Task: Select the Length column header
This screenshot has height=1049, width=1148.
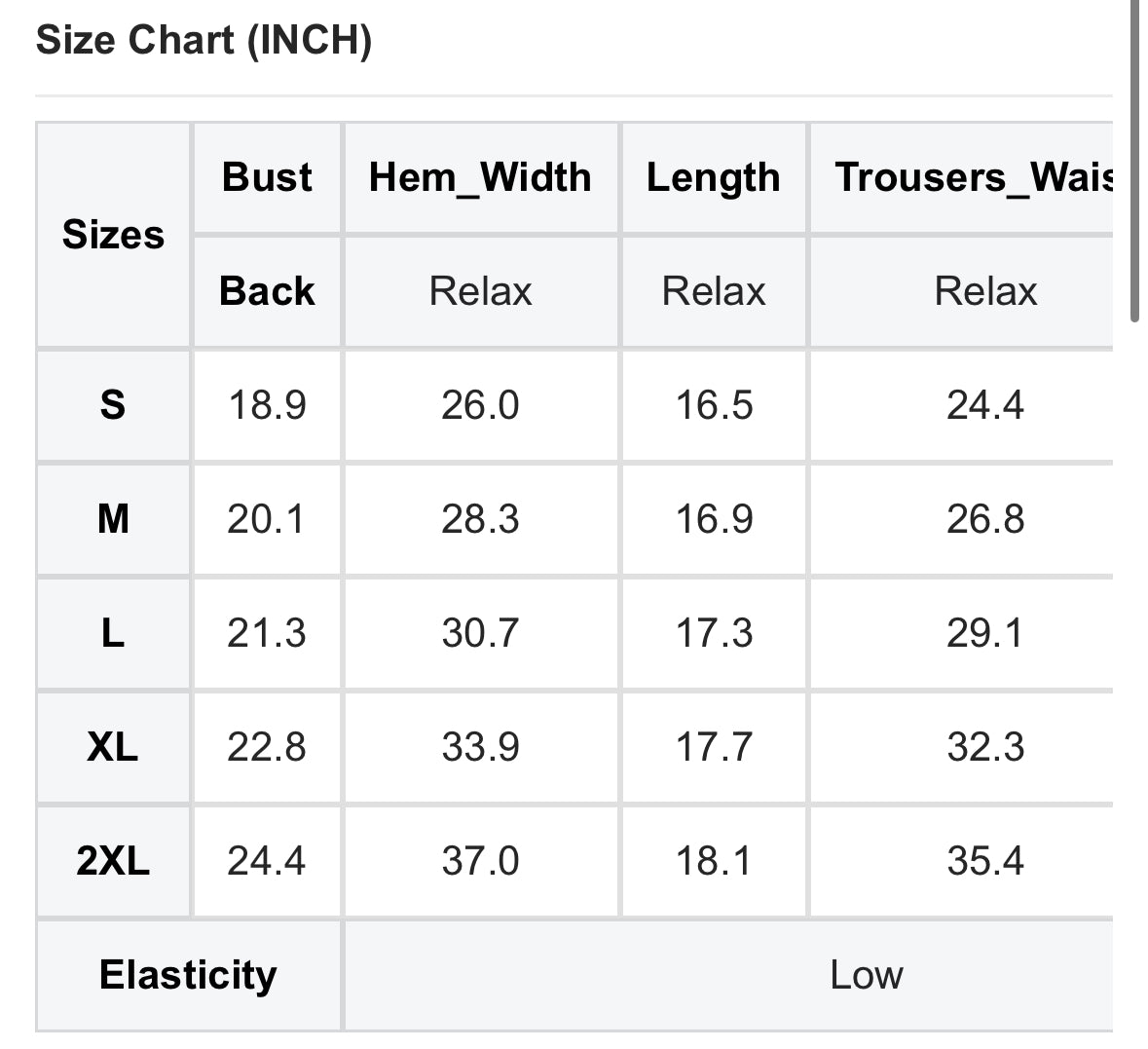Action: pyautogui.click(x=713, y=177)
